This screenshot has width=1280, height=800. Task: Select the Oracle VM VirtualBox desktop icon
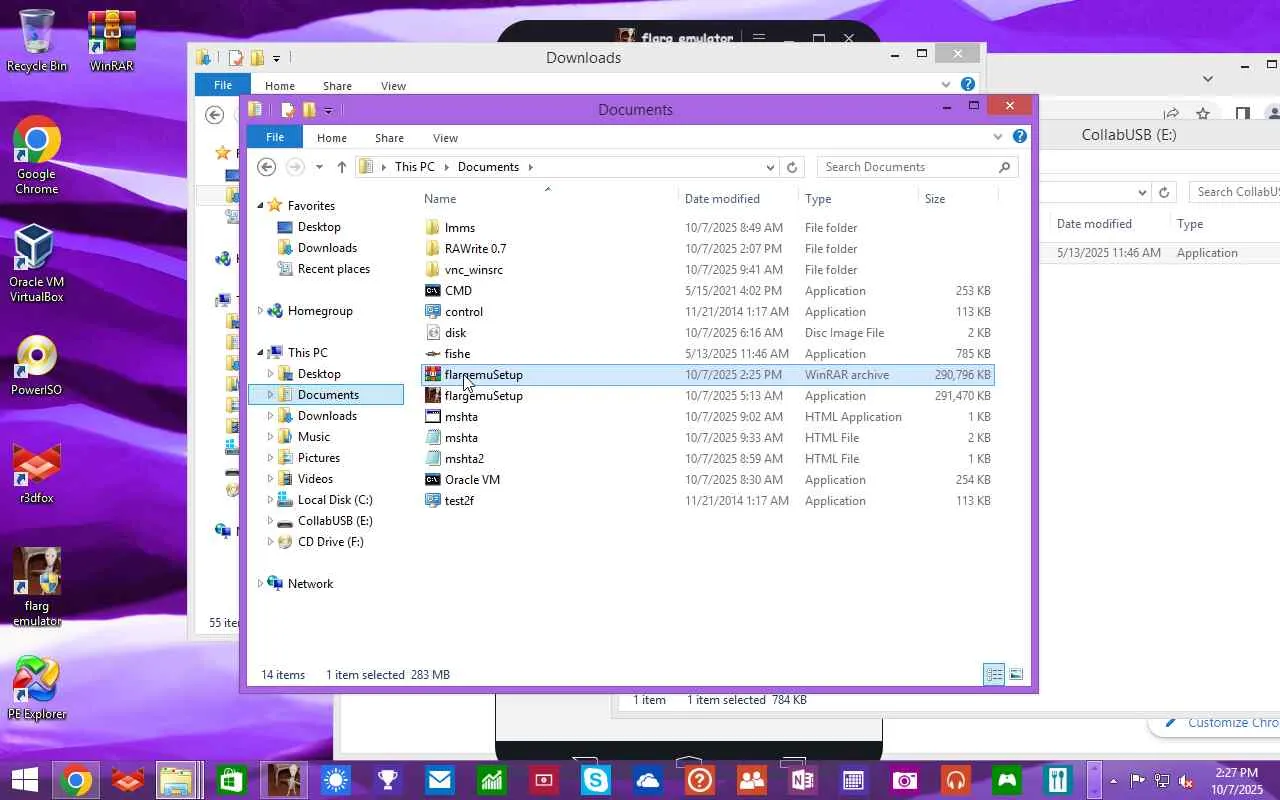tap(37, 264)
